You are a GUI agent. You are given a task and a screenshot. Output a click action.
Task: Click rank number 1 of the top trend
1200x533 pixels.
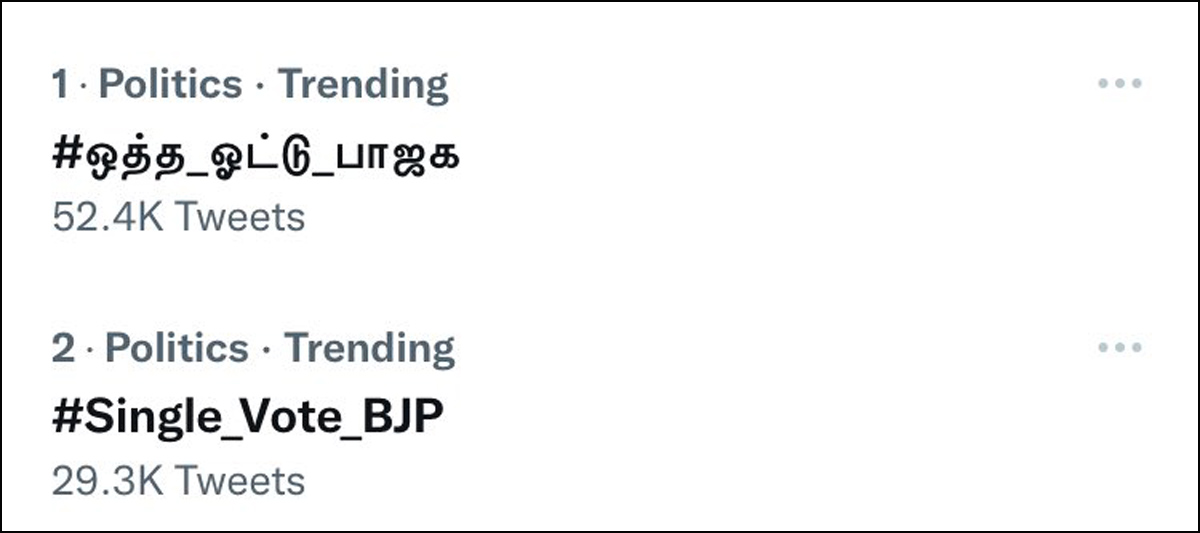coord(60,85)
